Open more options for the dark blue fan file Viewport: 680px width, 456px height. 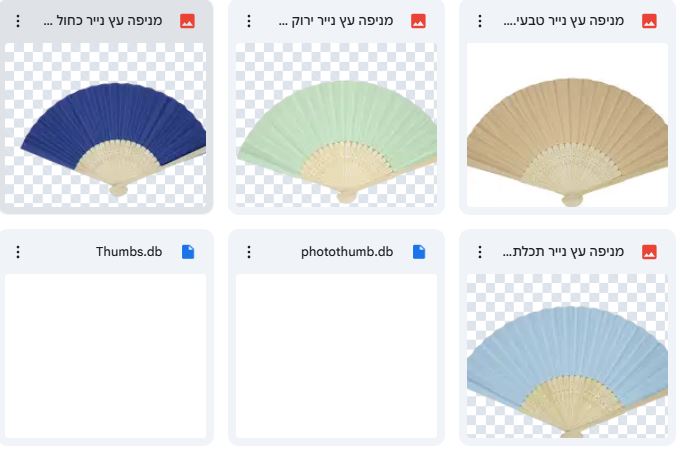pos(18,21)
